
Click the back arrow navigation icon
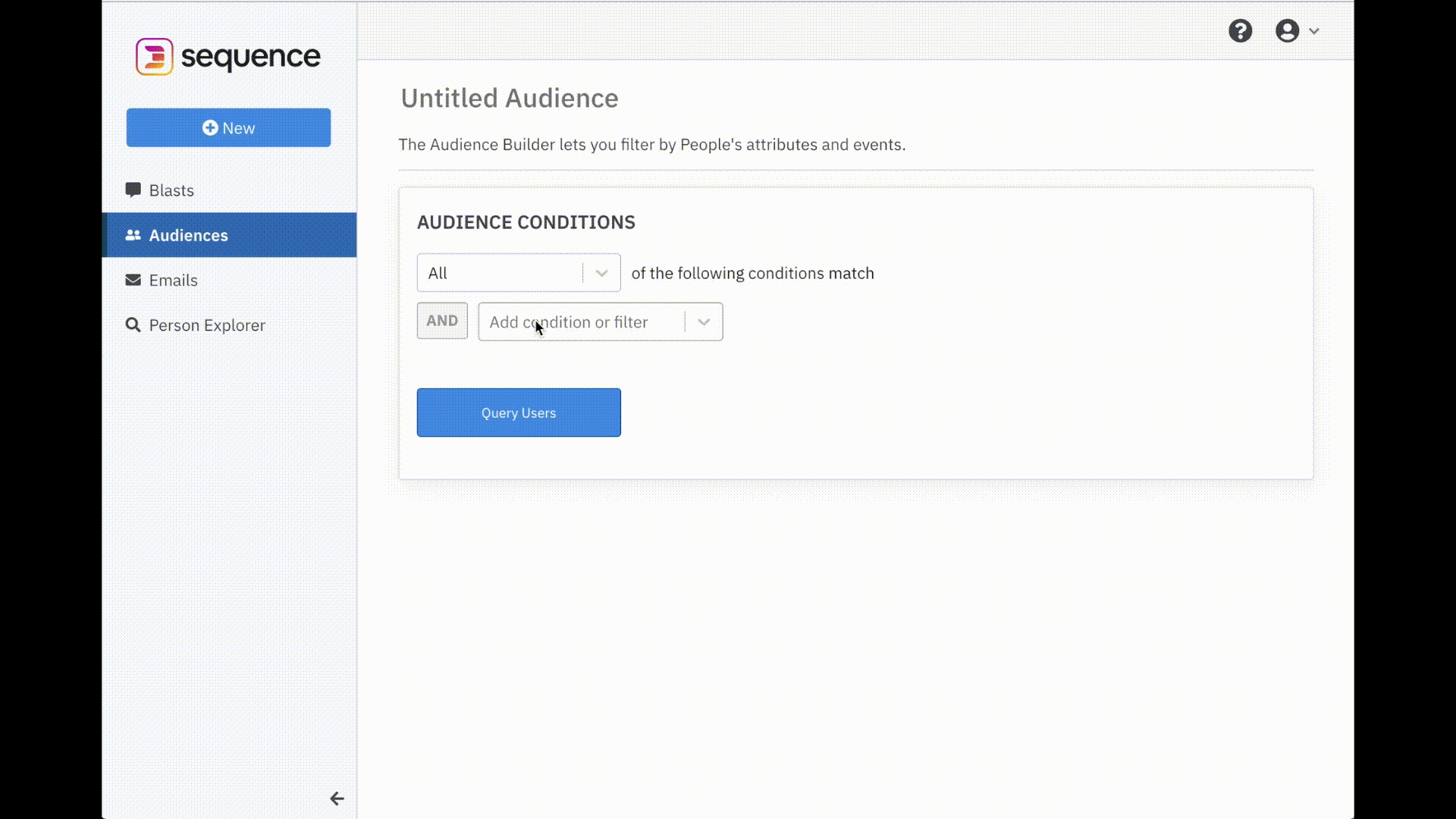coord(337,798)
